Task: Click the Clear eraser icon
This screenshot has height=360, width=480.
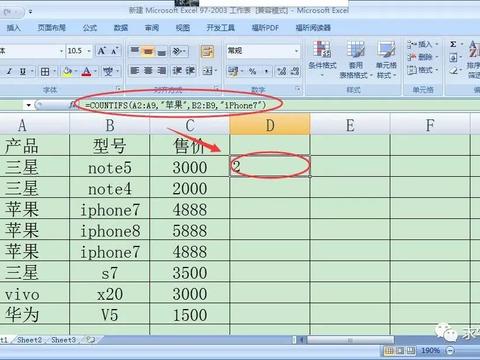Action: tap(453, 70)
